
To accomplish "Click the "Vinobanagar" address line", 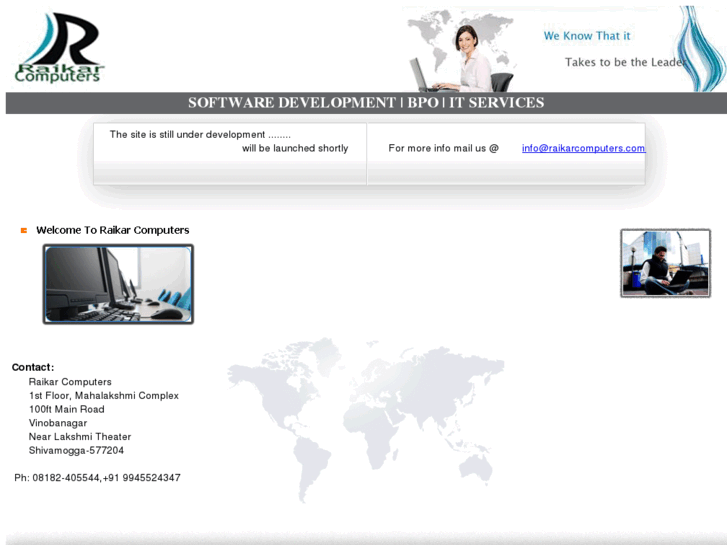I will (58, 423).
